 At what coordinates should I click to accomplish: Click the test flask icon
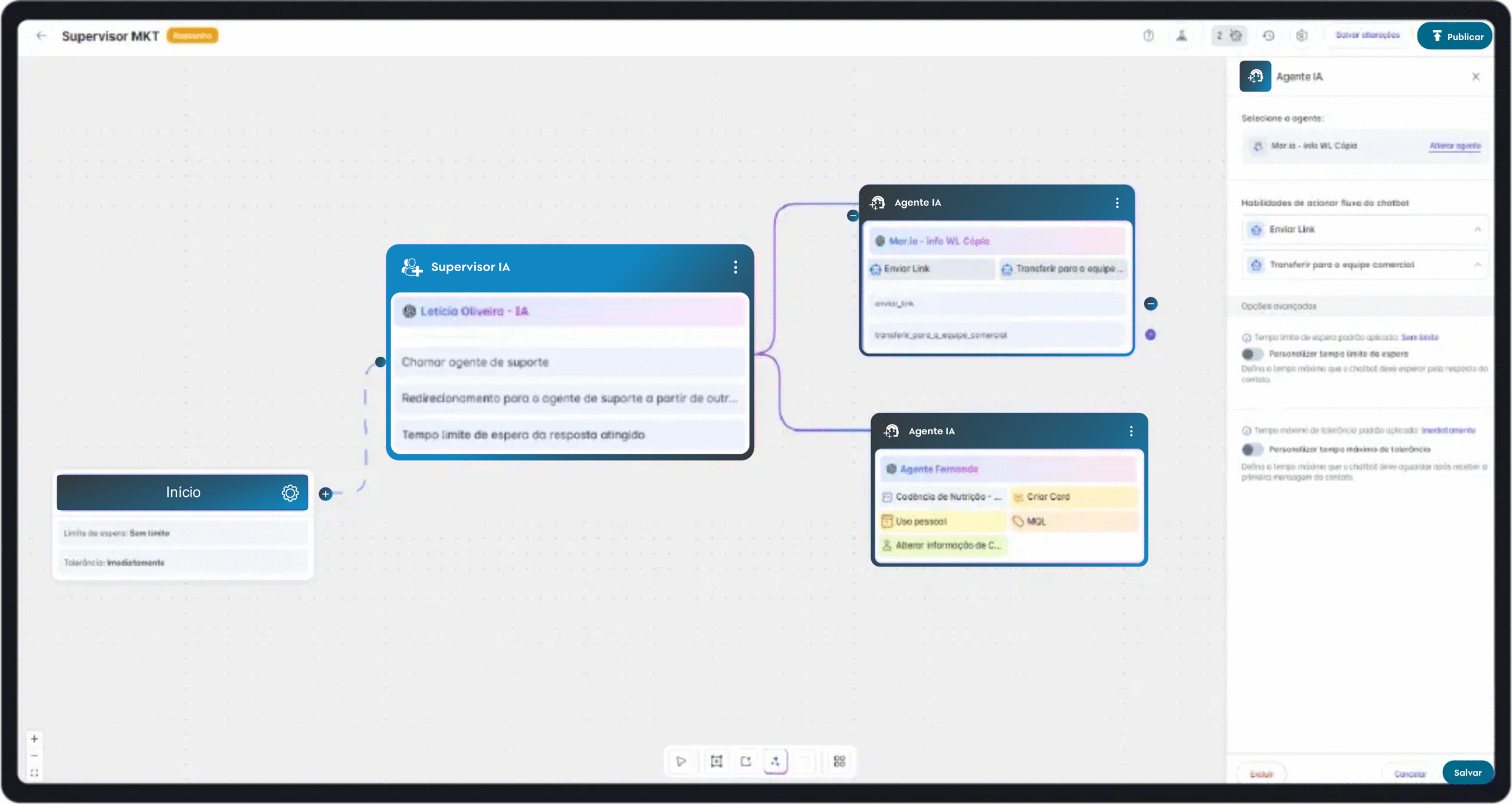1181,36
